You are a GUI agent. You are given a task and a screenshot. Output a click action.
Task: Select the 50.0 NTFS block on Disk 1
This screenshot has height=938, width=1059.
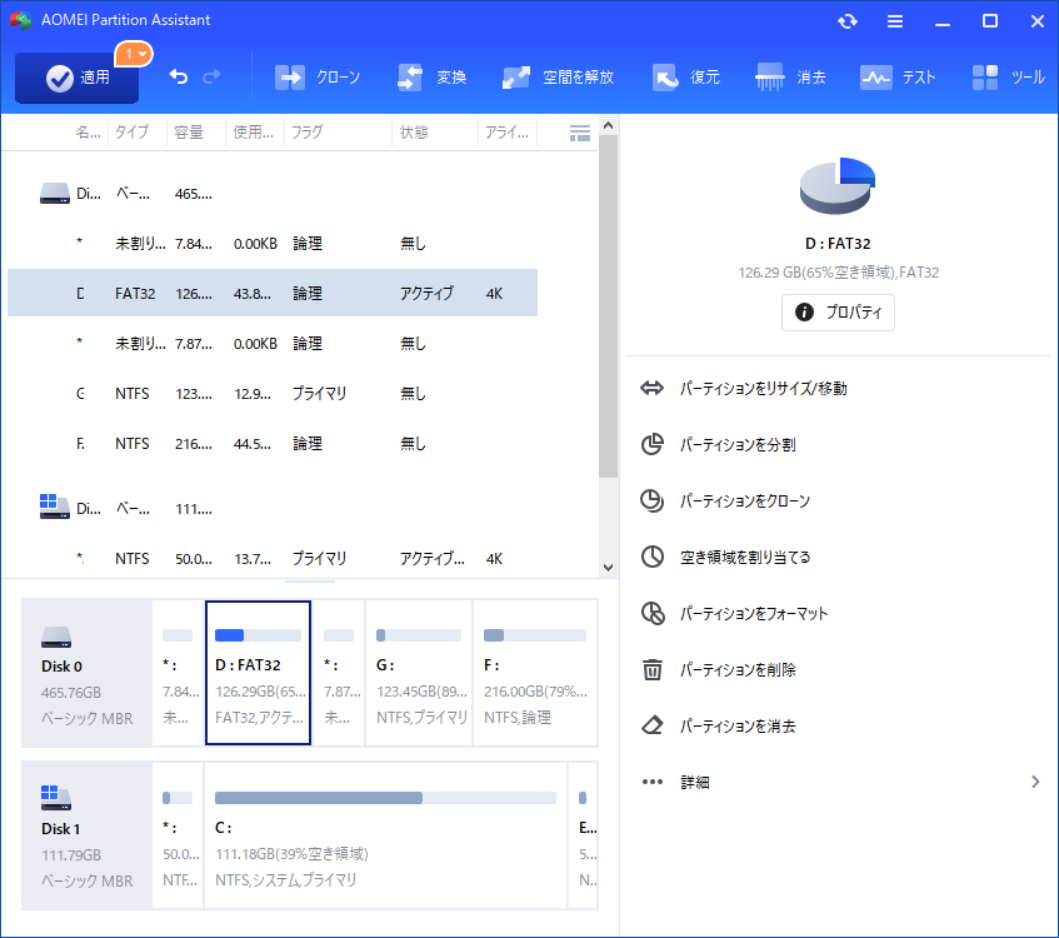point(178,835)
